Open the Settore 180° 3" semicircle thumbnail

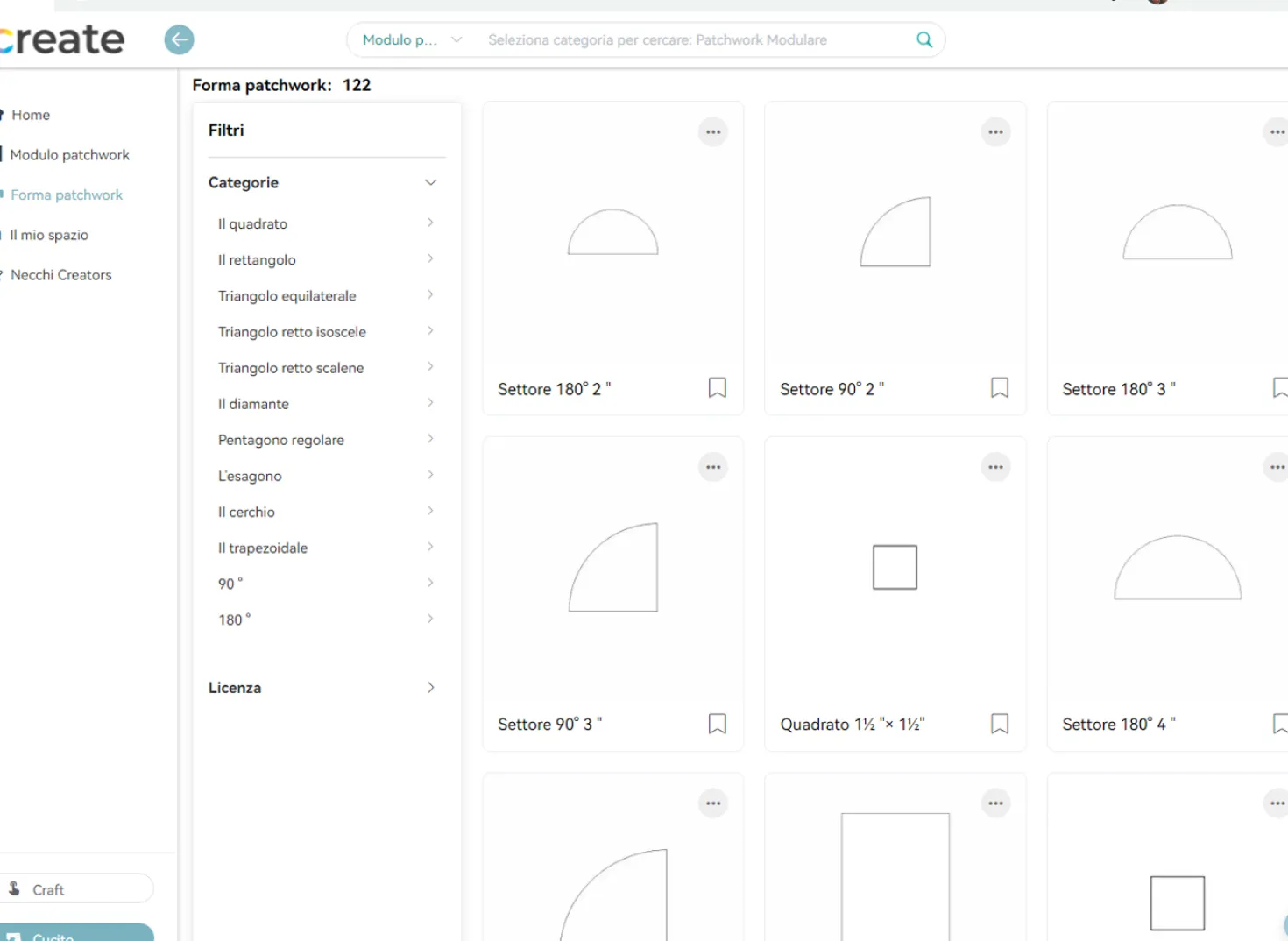[1178, 232]
